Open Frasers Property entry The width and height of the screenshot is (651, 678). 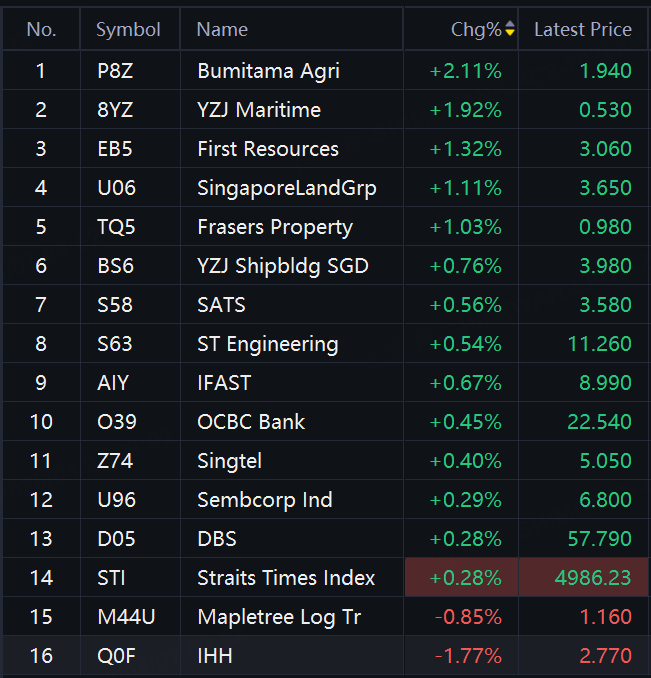(x=275, y=227)
